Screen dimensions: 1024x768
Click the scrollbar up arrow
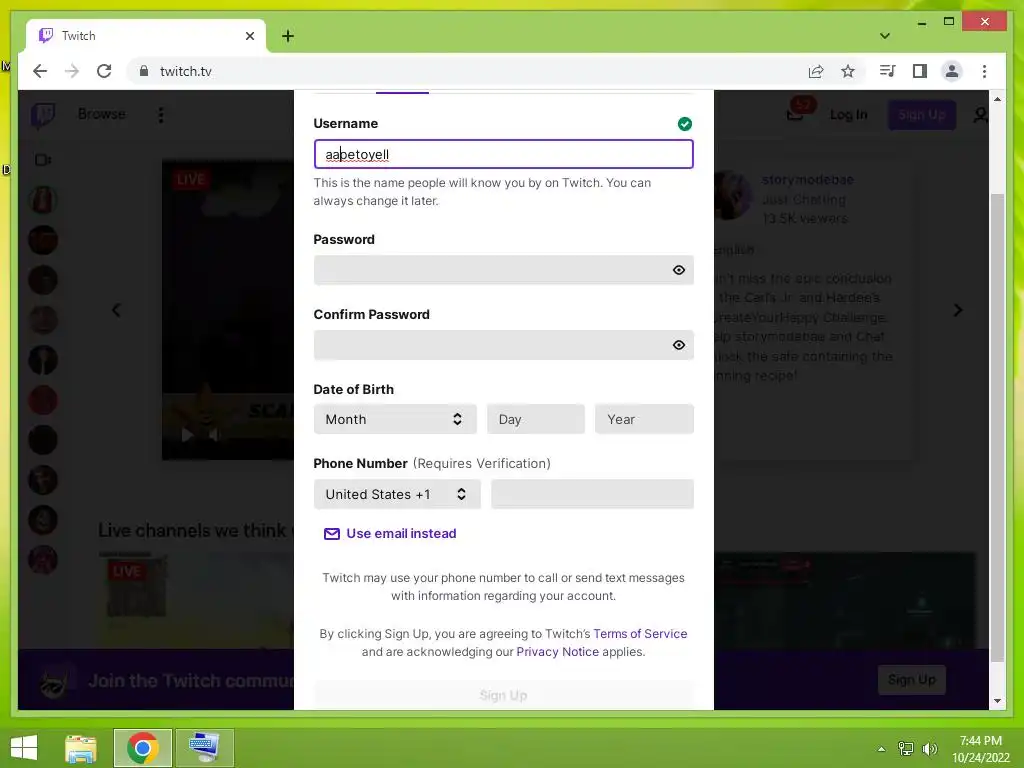point(997,99)
